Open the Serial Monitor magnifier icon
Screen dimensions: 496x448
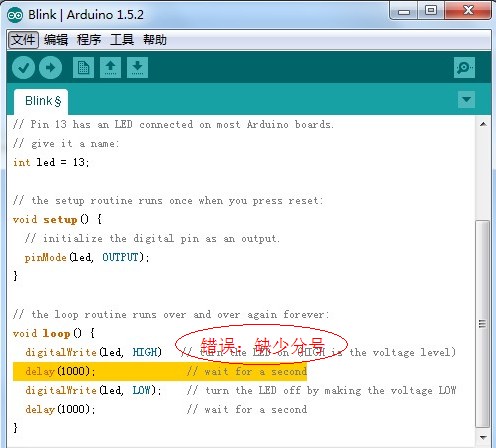[464, 68]
